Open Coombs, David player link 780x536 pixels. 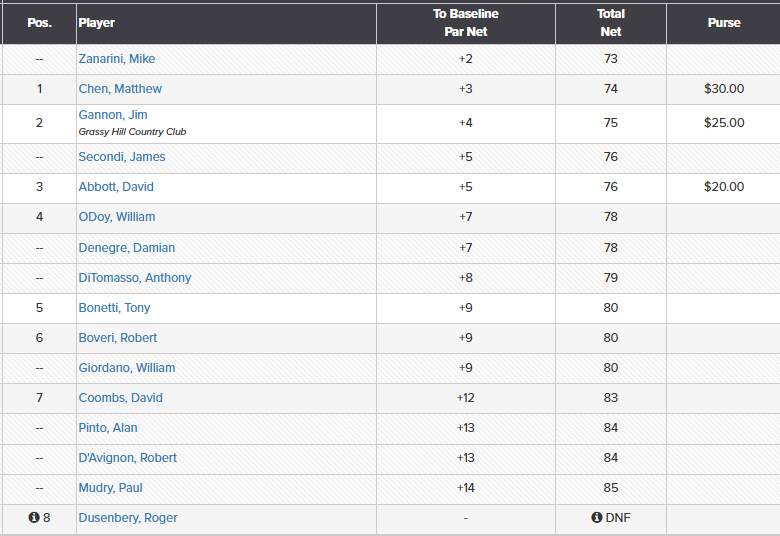[x=121, y=398]
